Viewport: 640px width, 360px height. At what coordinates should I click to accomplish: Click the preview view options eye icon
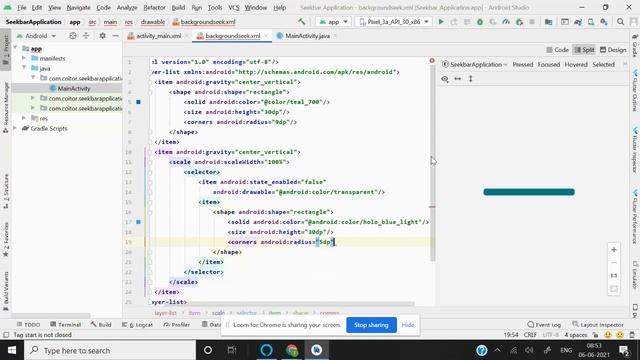click(445, 79)
